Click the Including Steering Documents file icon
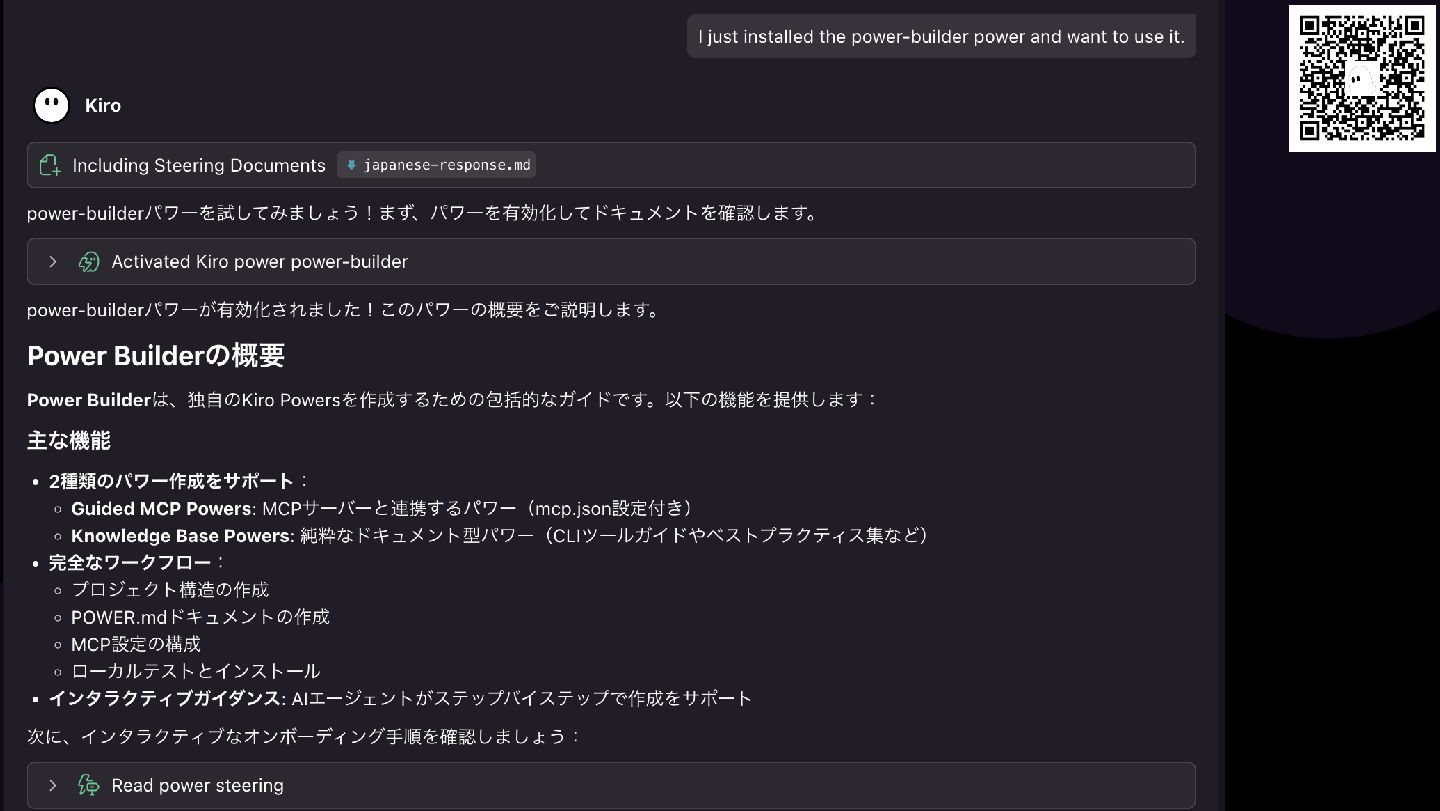1440x811 pixels. (50, 165)
